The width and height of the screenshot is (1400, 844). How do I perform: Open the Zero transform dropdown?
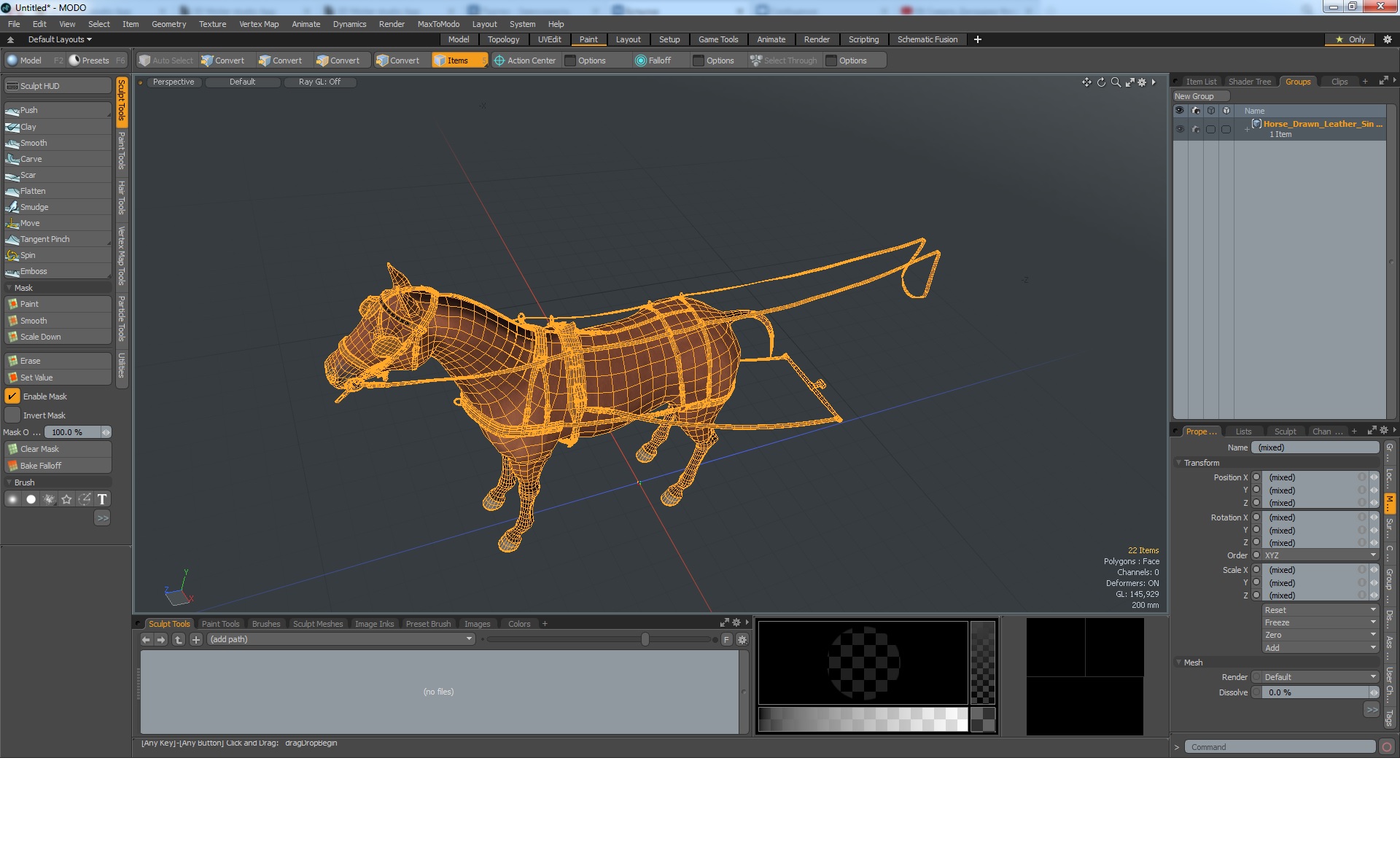pyautogui.click(x=1321, y=635)
